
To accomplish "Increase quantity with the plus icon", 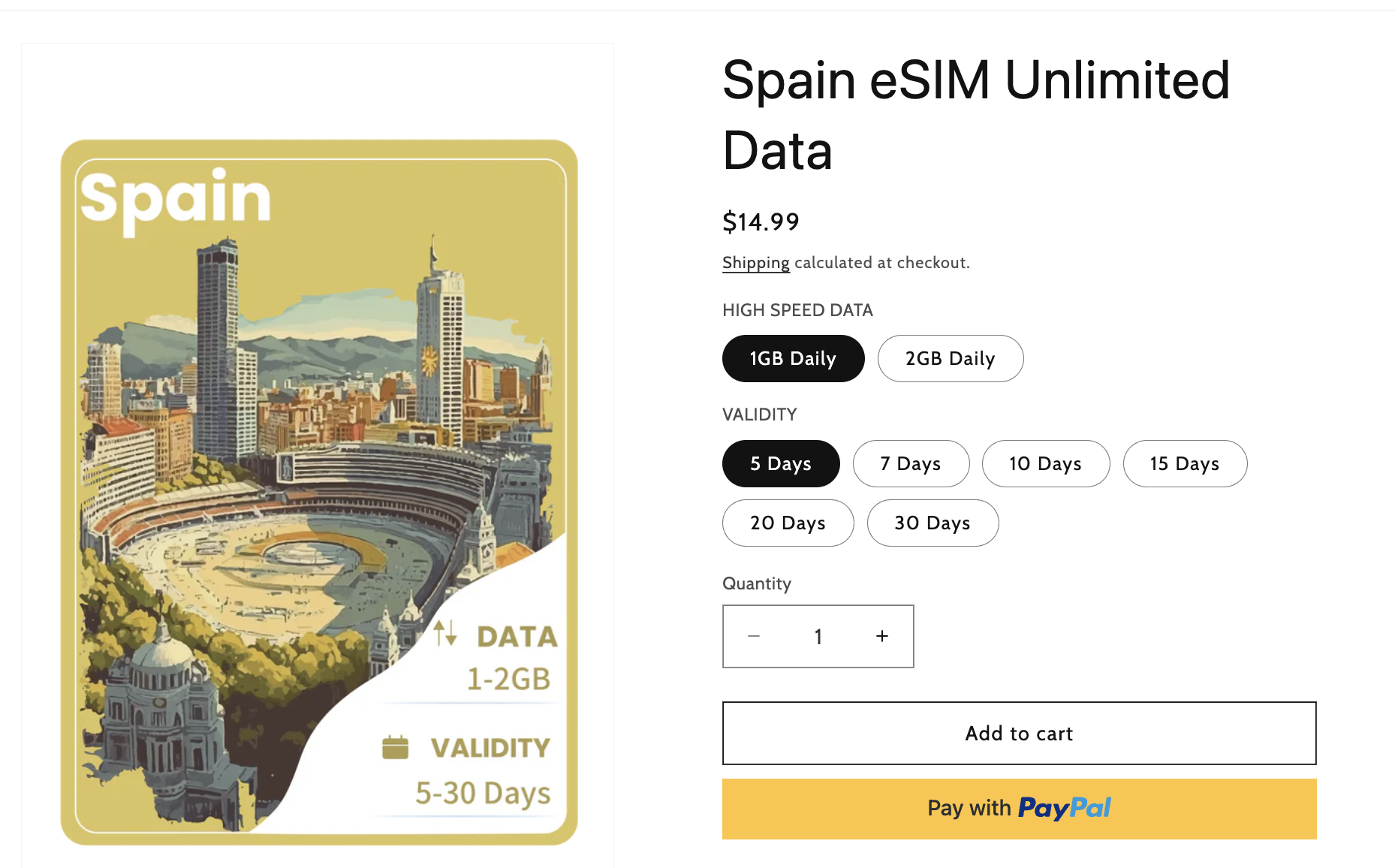I will point(882,636).
